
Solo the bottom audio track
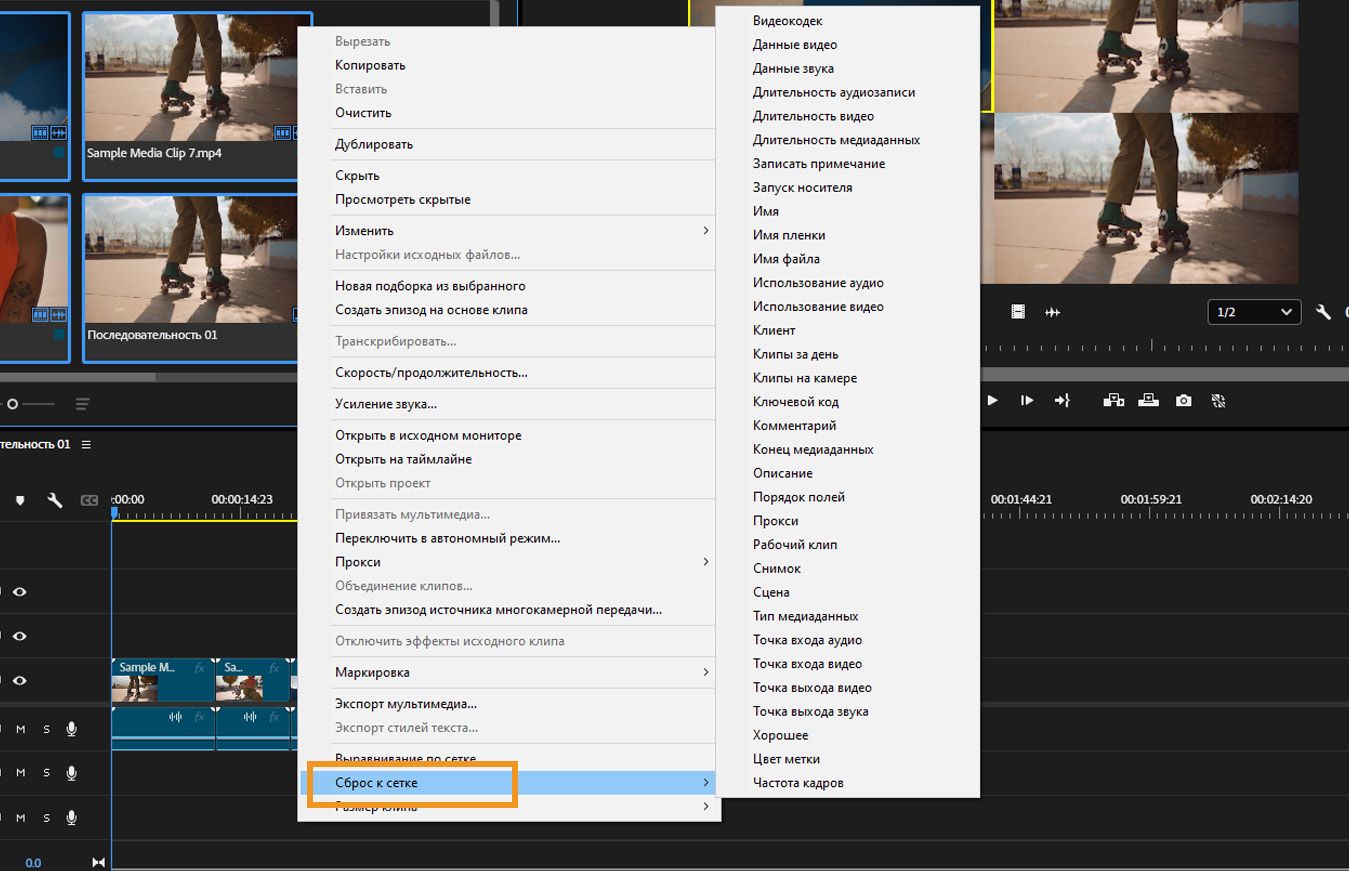click(x=46, y=818)
